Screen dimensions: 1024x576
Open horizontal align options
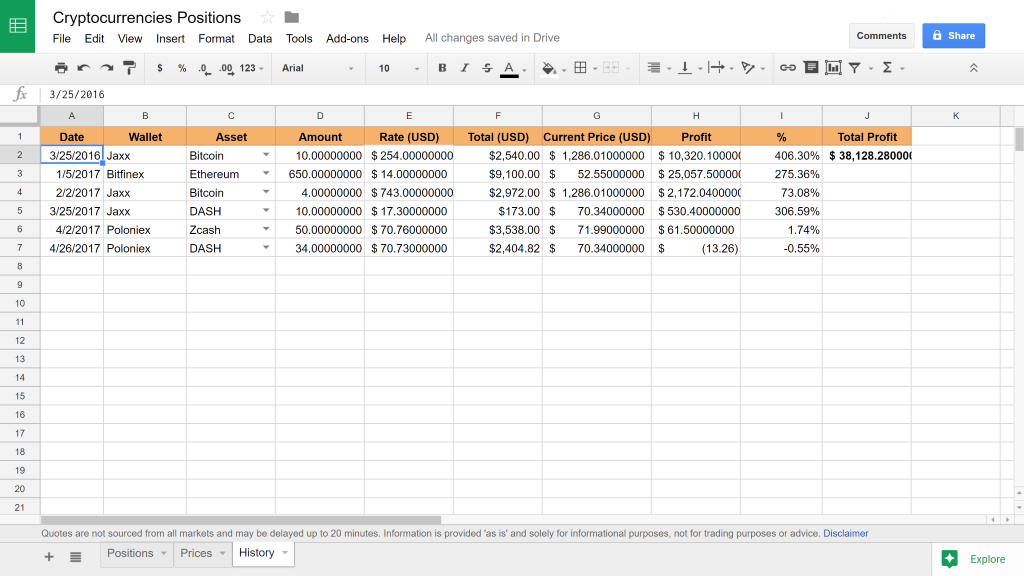pos(654,68)
